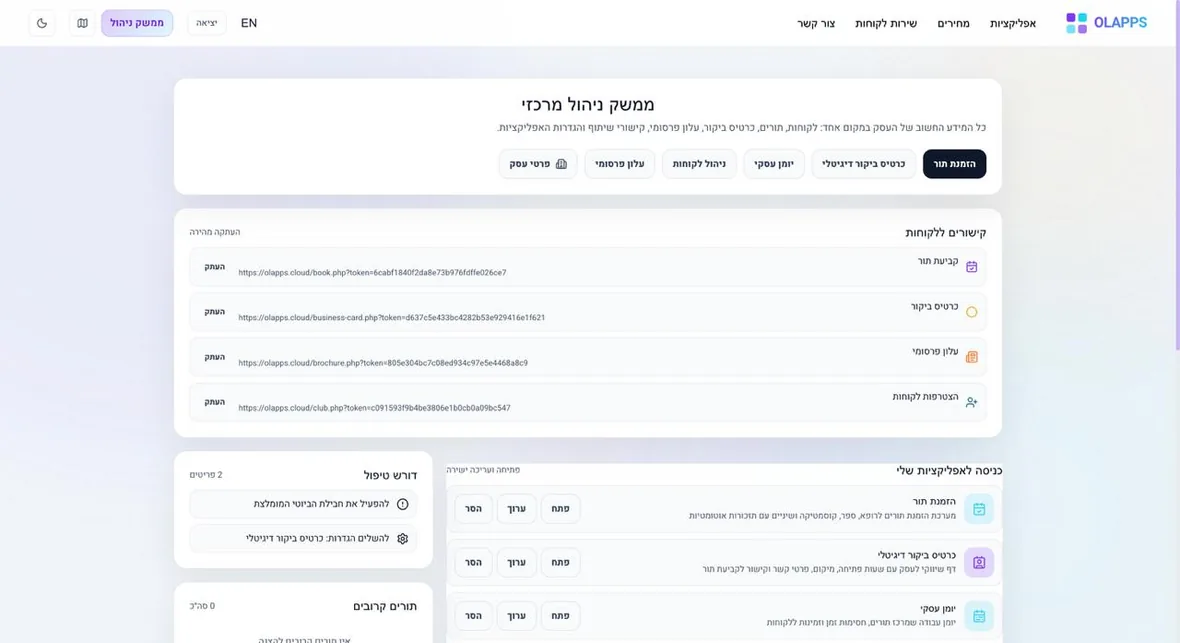Screen dimensions: 1180x643
Task: Remove the יומן עסקי app with הסר
Action: [x=473, y=616]
